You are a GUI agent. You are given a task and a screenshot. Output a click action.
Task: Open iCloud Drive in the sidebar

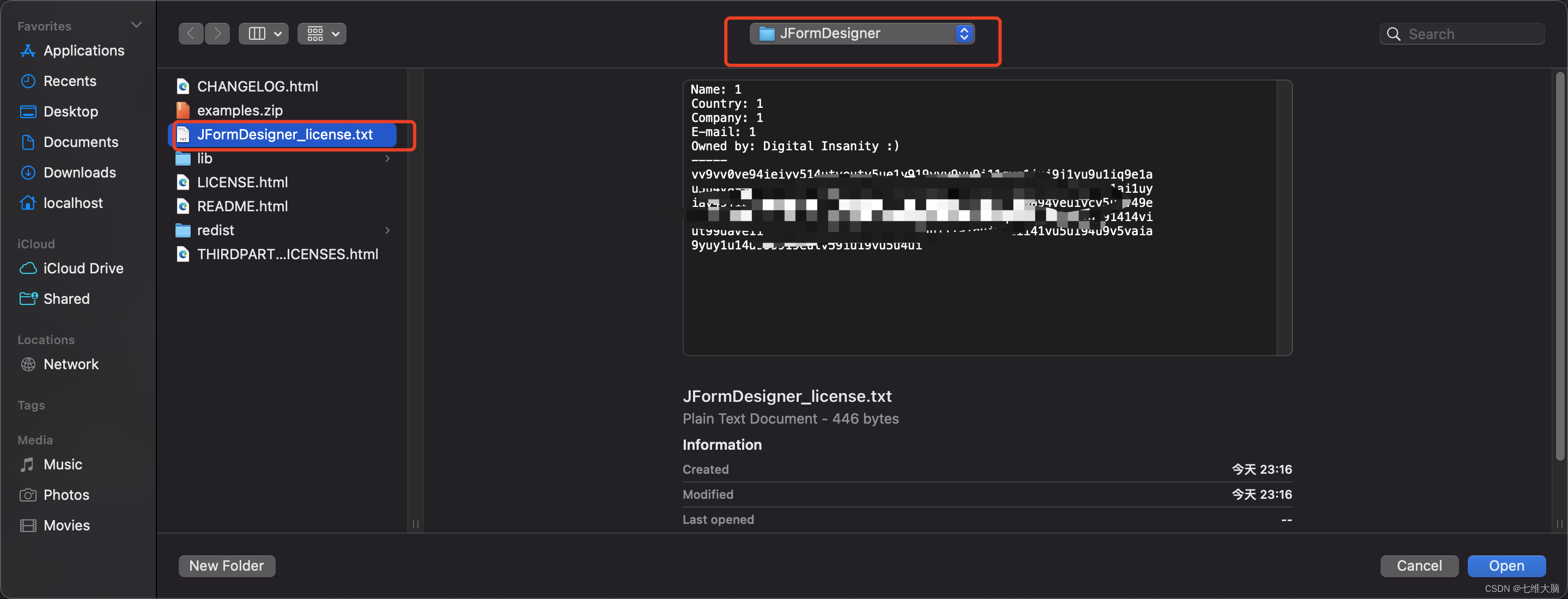(x=71, y=268)
